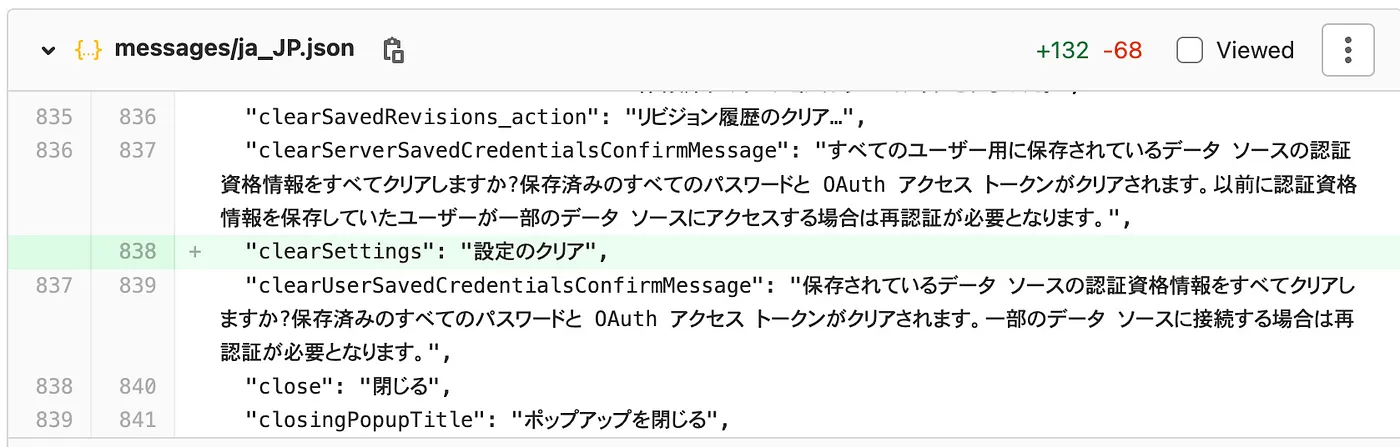1400x447 pixels.
Task: Click the green +132 additions count
Action: pos(1062,50)
